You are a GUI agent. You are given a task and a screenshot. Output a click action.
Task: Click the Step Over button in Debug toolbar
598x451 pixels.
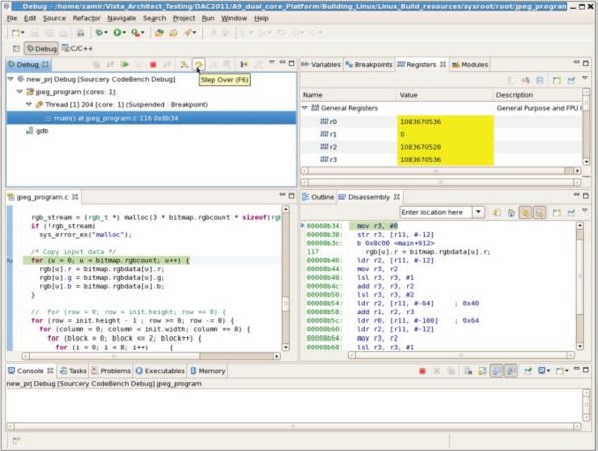click(198, 64)
